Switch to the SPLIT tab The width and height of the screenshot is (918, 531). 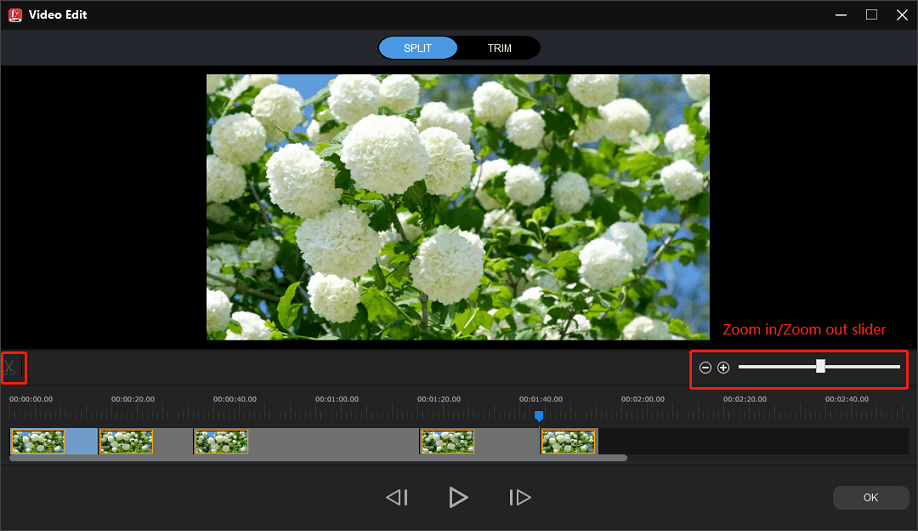[x=417, y=48]
